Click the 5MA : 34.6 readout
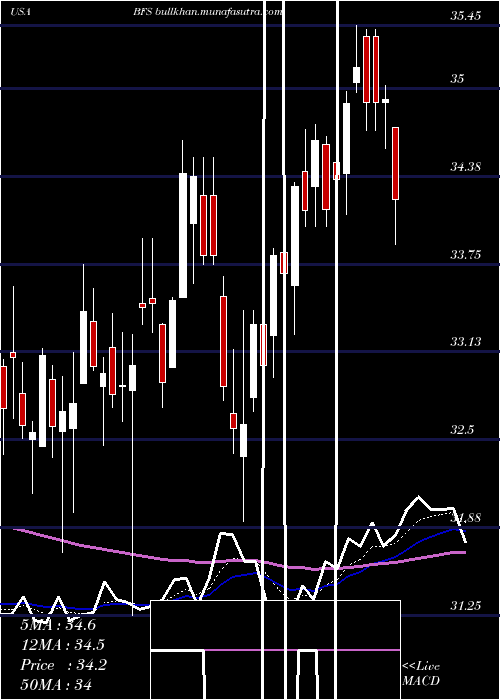Viewport: 500px width, 700px height. [x=58, y=625]
